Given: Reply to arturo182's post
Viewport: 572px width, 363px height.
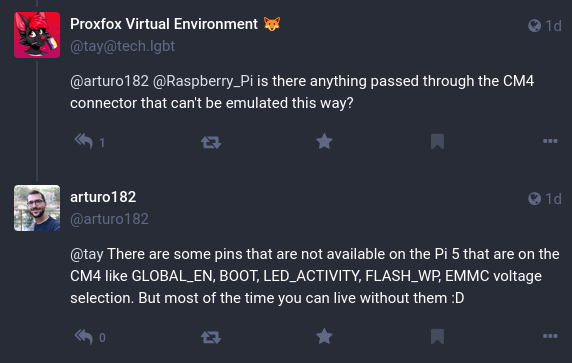Looking at the screenshot, I should tap(84, 336).
